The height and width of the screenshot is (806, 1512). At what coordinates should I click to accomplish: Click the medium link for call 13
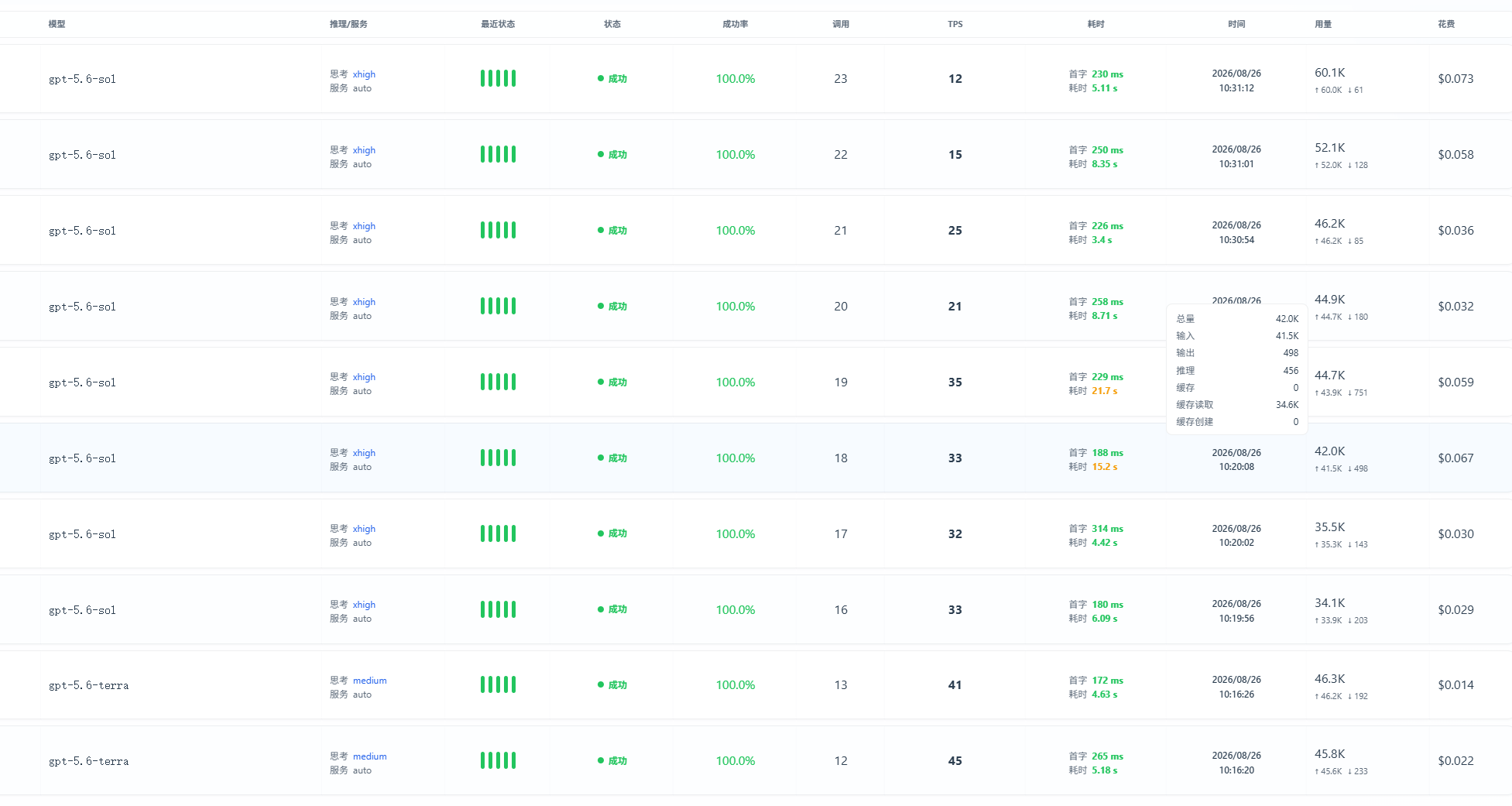370,681
